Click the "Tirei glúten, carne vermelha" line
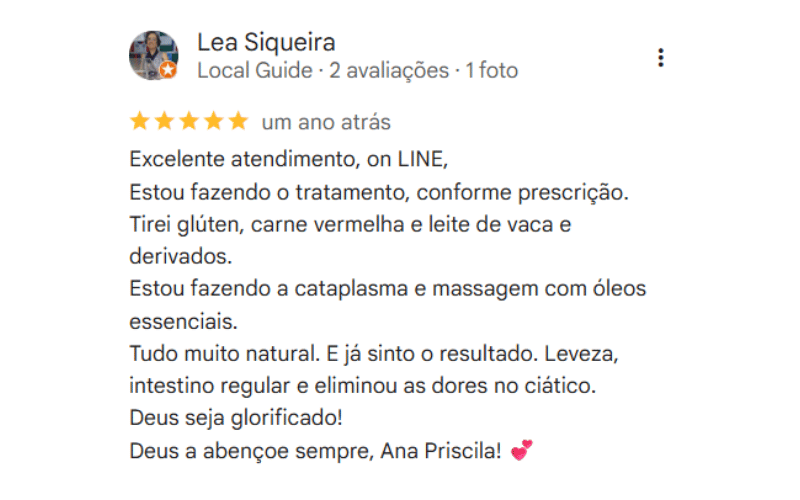The height and width of the screenshot is (500, 800). coord(350,224)
